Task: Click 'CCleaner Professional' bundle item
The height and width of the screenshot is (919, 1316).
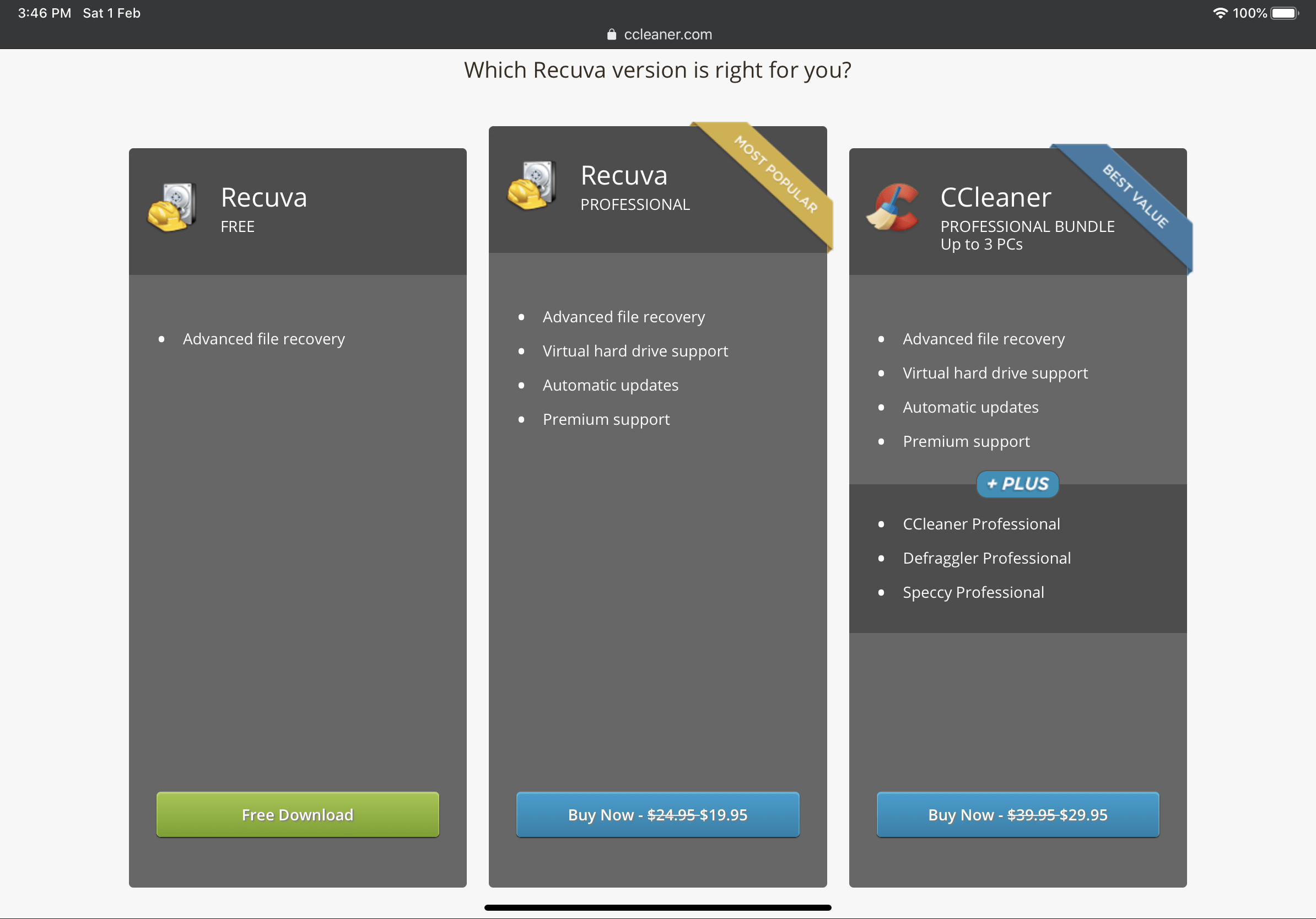Action: pyautogui.click(x=981, y=523)
